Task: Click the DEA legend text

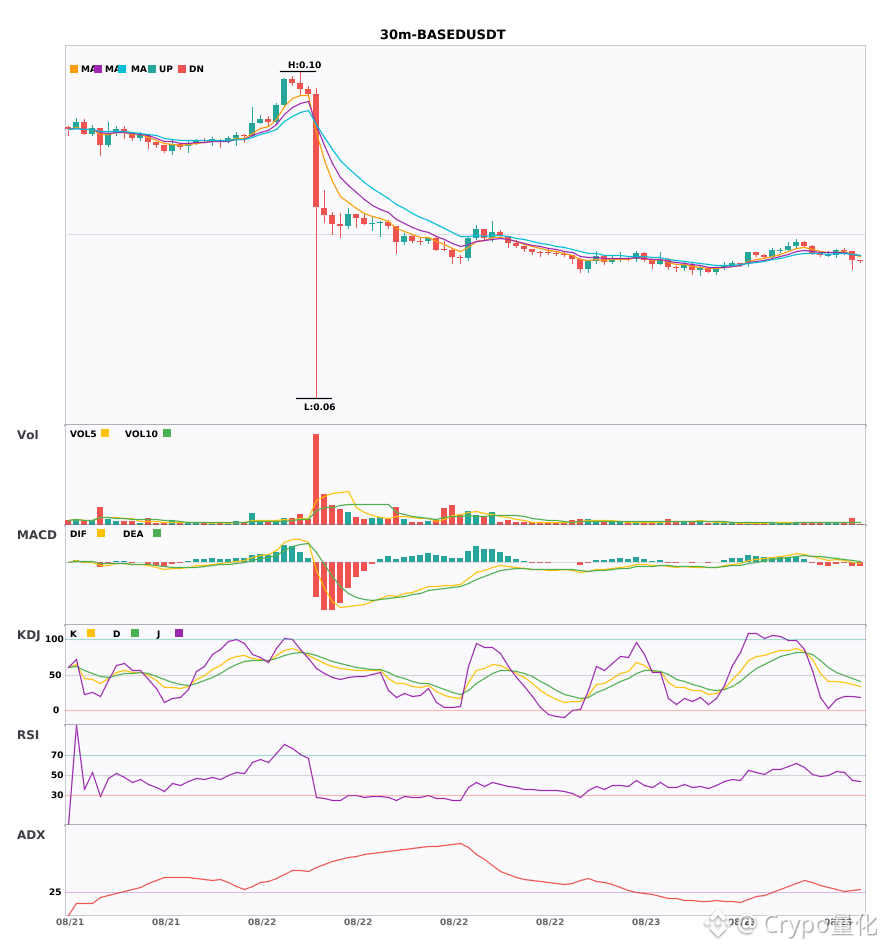Action: pyautogui.click(x=133, y=534)
